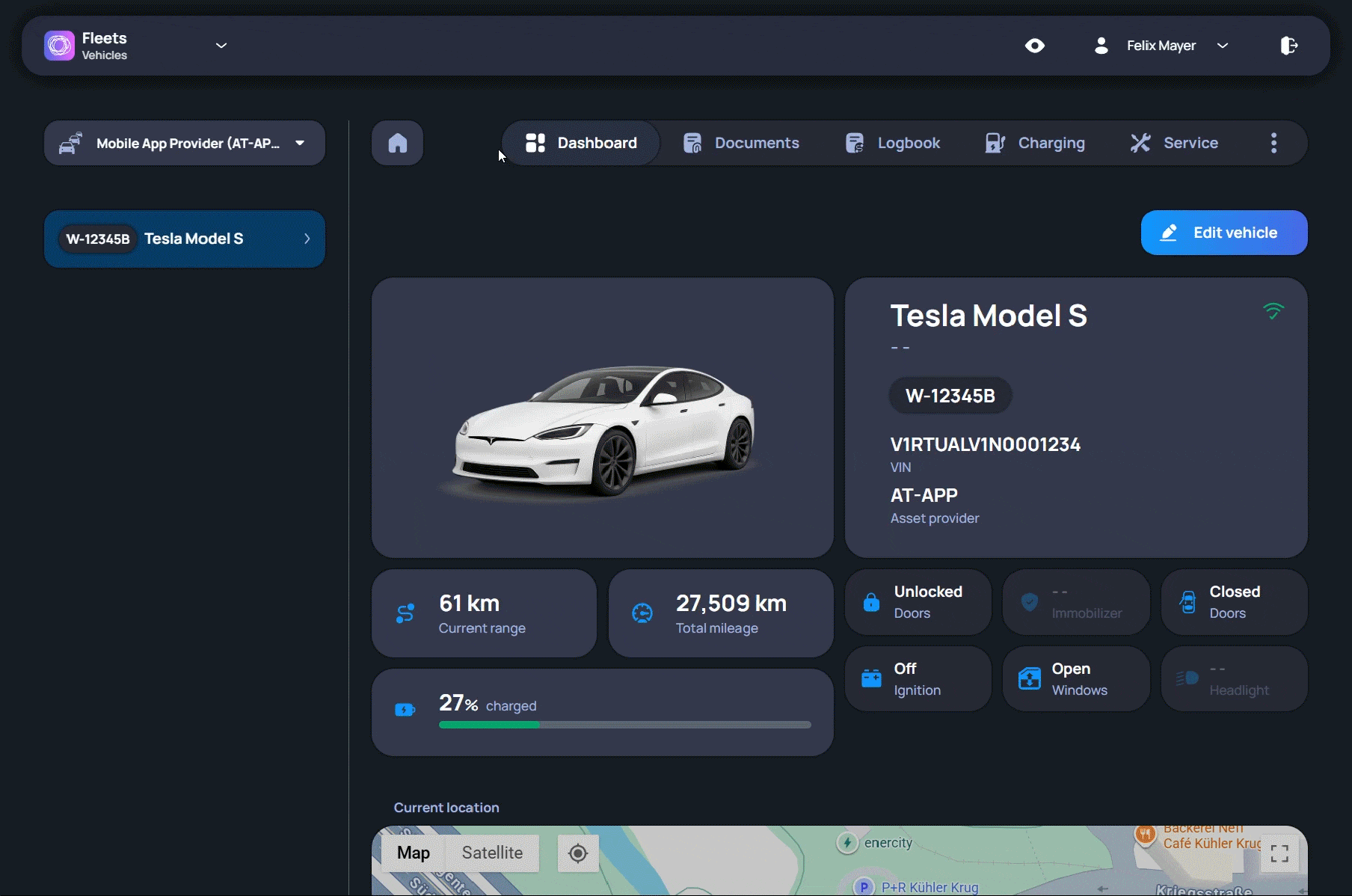Click the Fleets app logo icon
Image resolution: width=1352 pixels, height=896 pixels.
point(59,46)
